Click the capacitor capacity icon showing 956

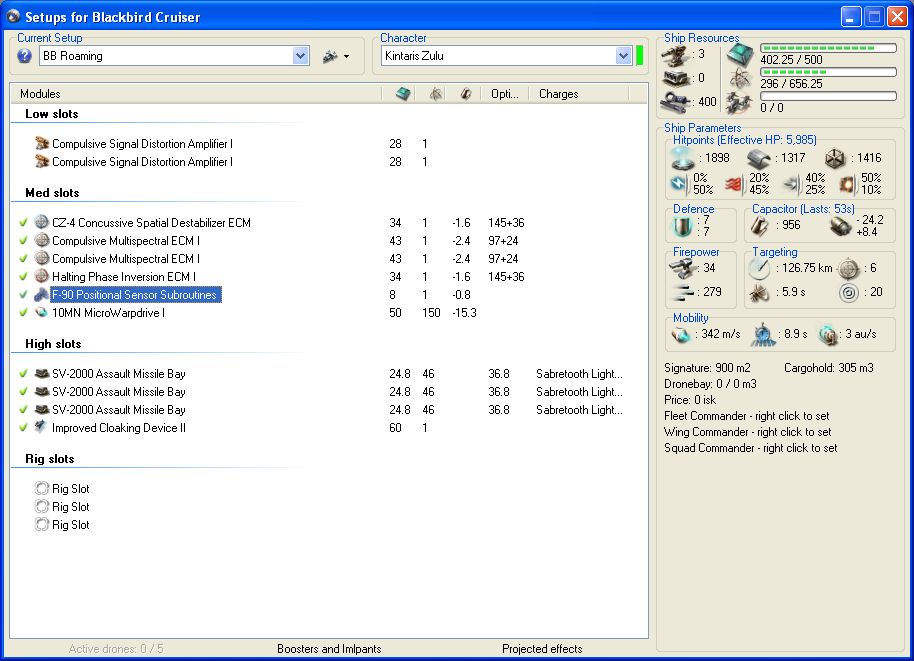click(760, 226)
